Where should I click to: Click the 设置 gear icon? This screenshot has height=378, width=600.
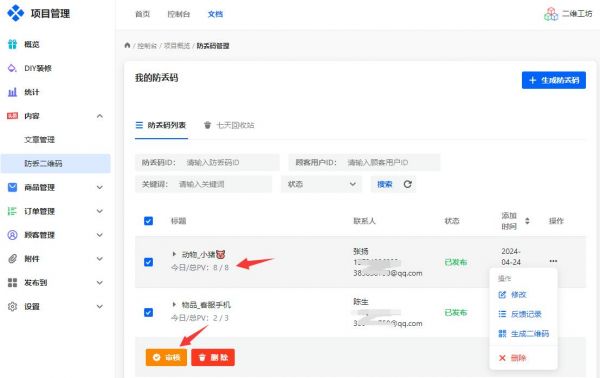pyautogui.click(x=12, y=306)
